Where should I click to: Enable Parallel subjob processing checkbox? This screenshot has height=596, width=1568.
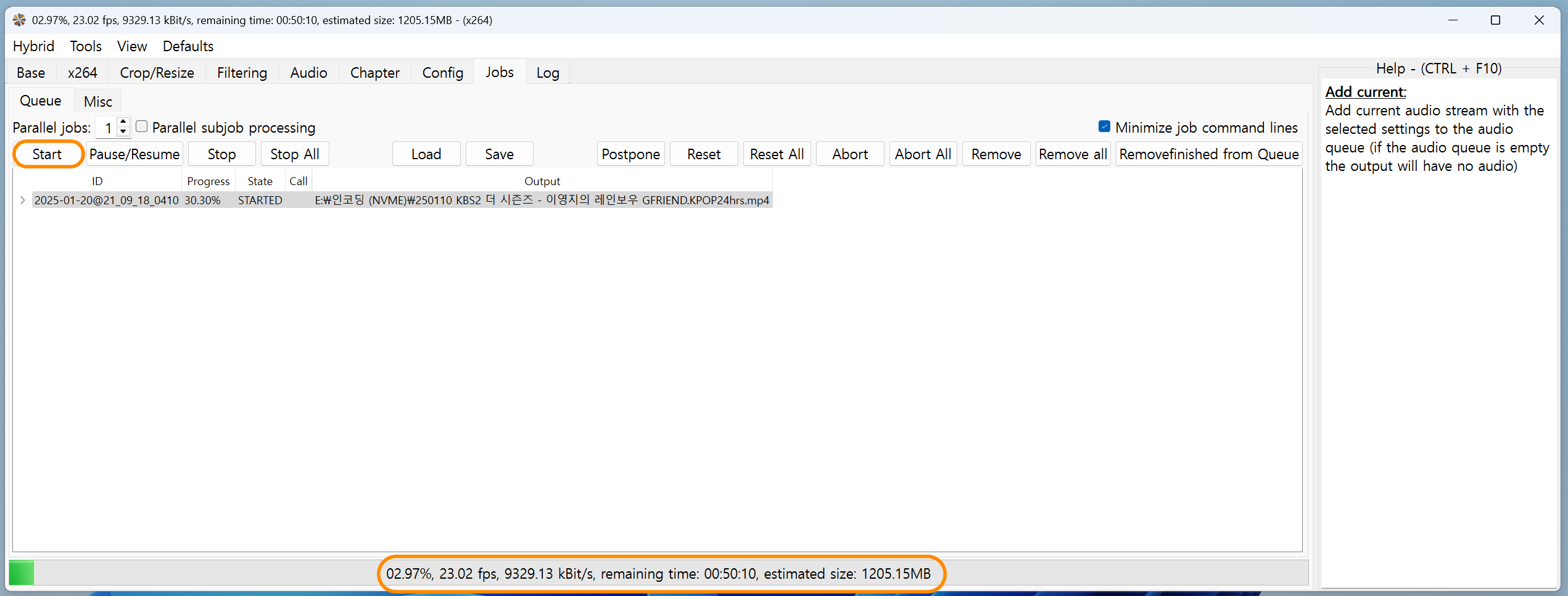[x=142, y=126]
